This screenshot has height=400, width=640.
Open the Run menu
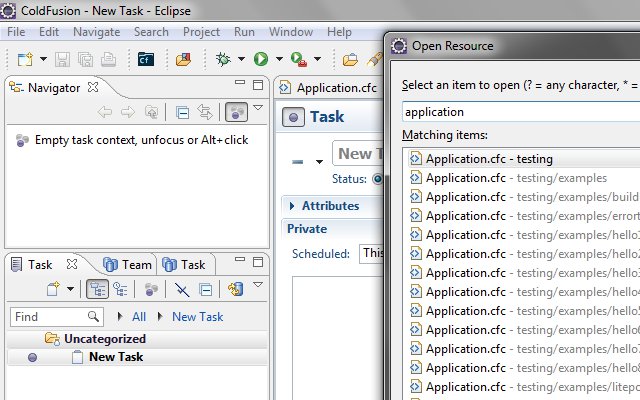[x=244, y=32]
